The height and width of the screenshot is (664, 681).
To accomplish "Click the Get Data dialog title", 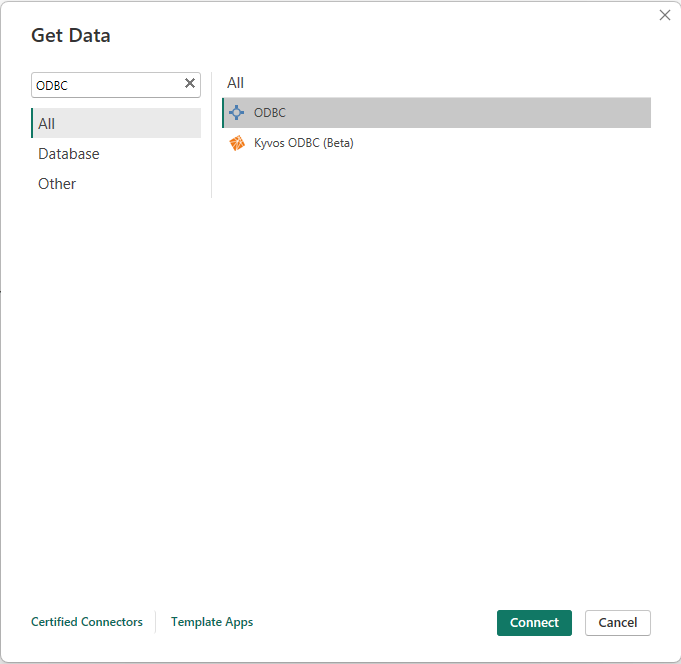I will 71,36.
